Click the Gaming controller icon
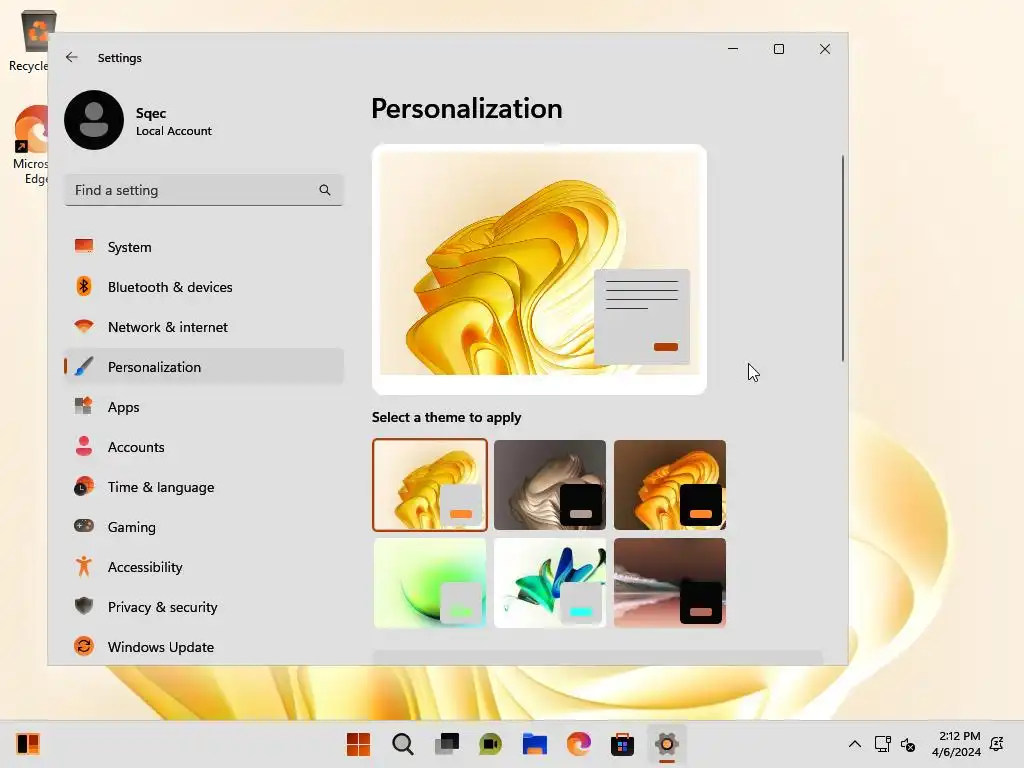Screen dimensions: 1024x768 [84, 526]
